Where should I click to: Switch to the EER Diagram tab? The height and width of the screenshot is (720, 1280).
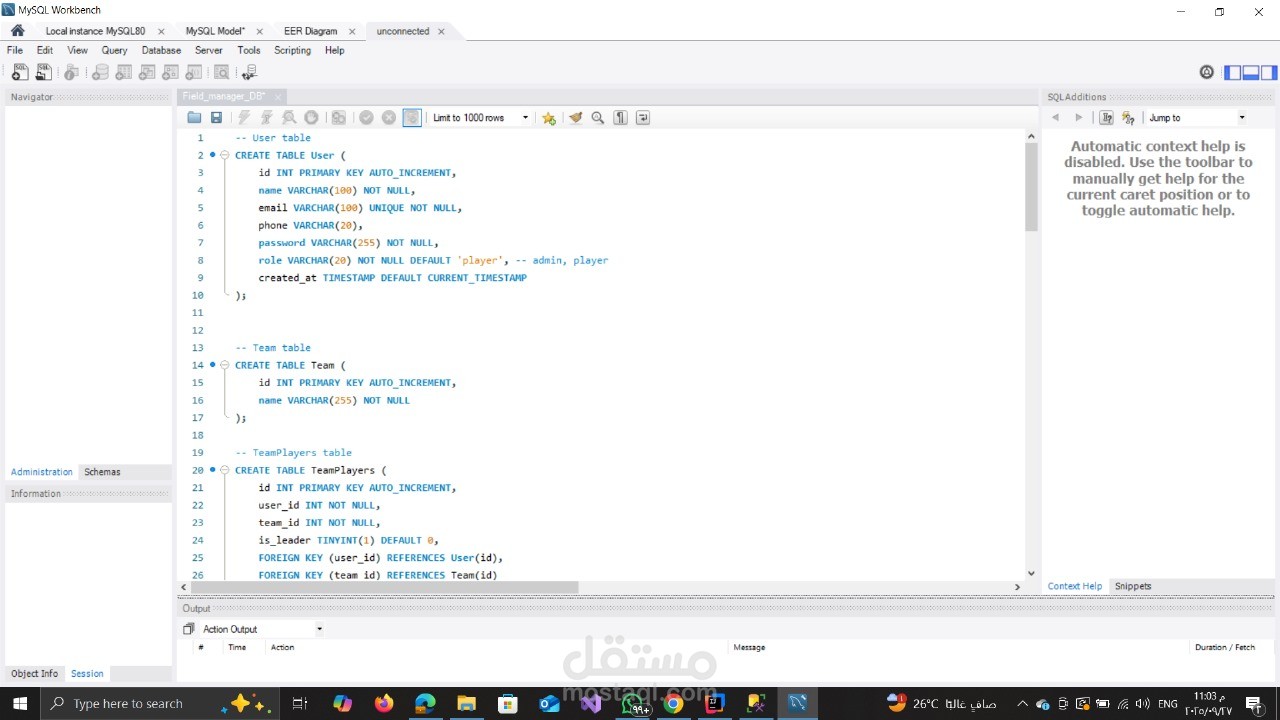[310, 31]
